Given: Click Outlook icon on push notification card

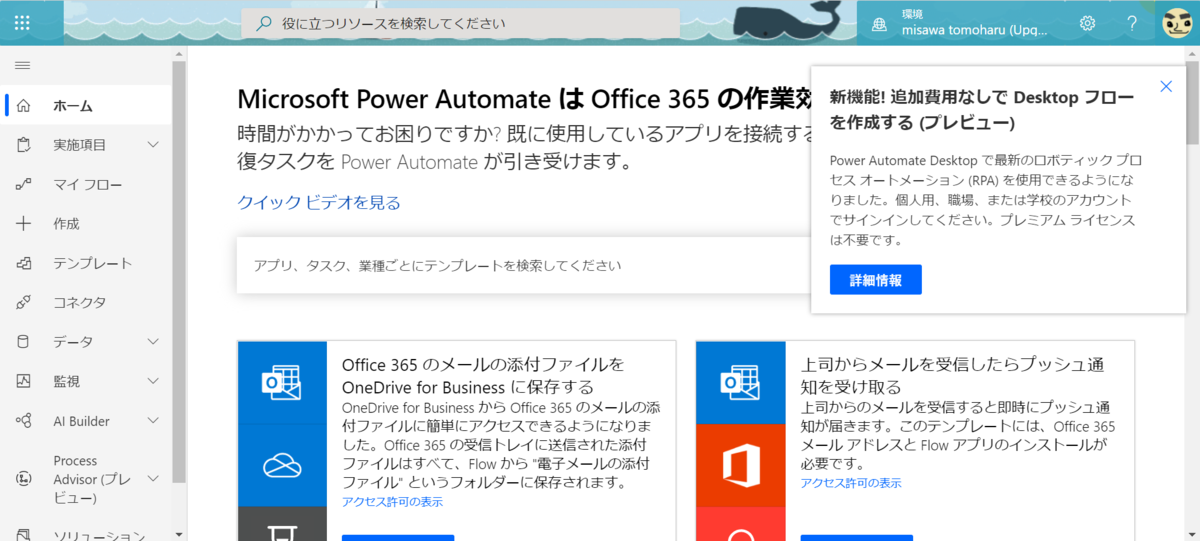Looking at the screenshot, I should point(741,382).
